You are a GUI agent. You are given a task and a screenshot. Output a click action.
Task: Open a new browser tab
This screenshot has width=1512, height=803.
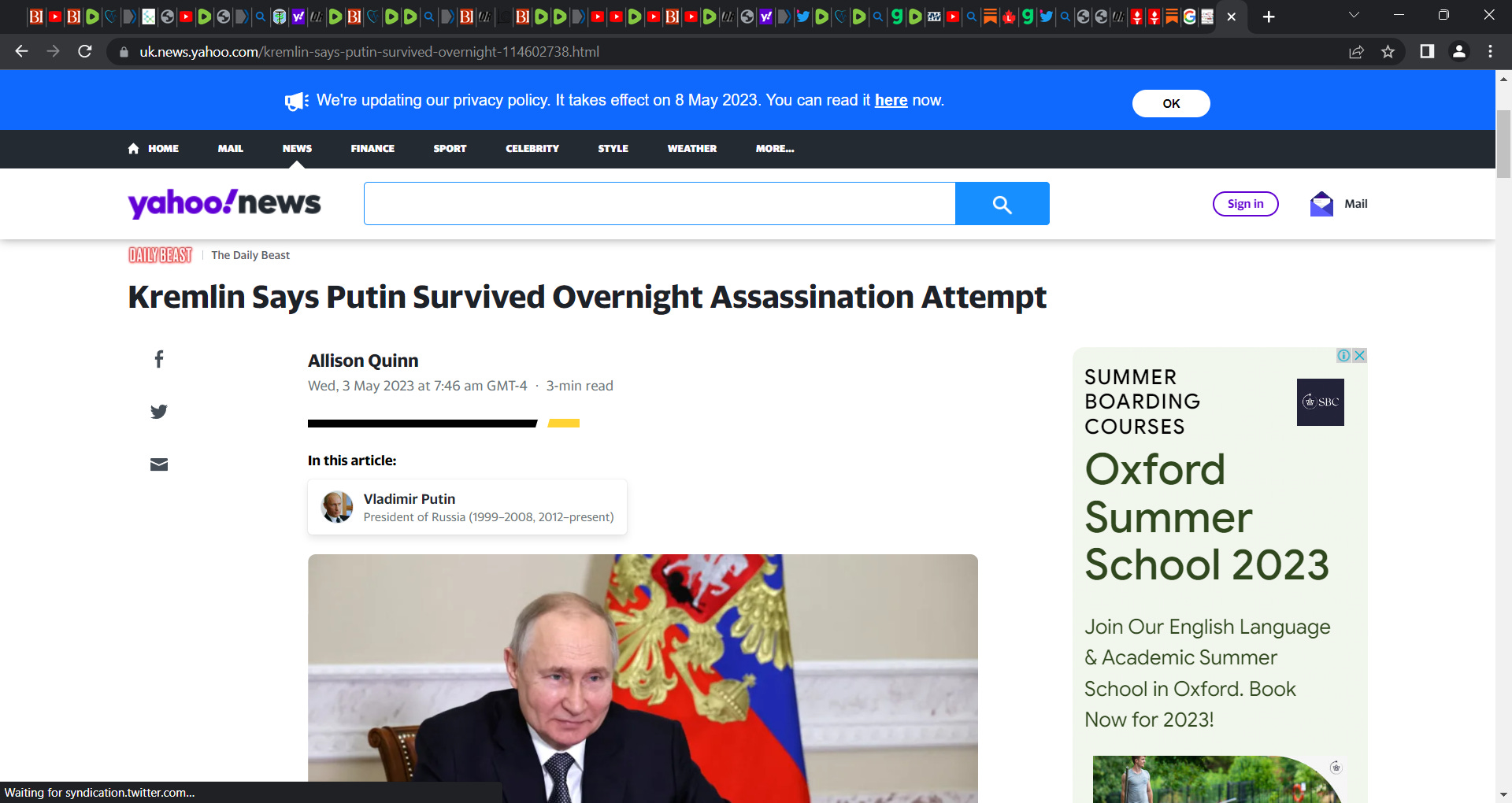(1268, 17)
